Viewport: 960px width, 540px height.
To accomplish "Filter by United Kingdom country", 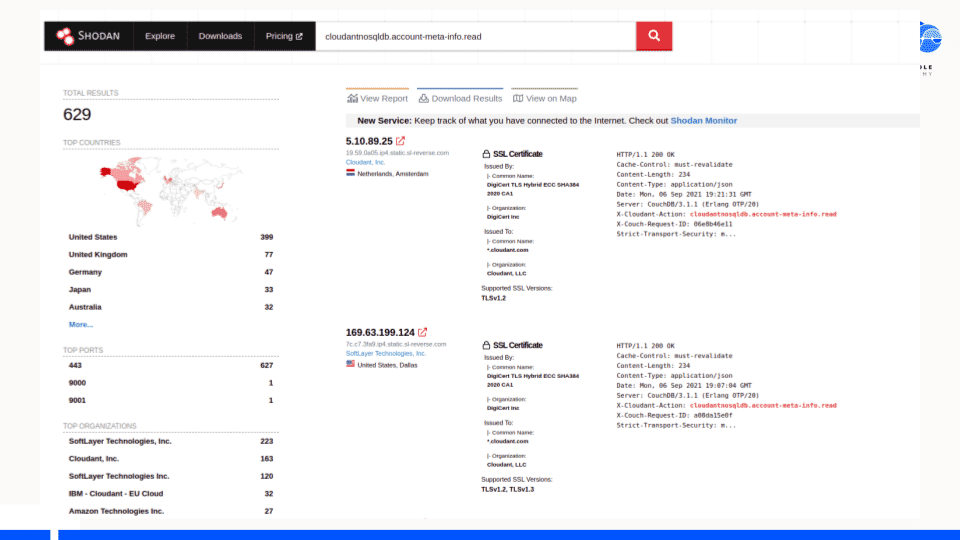I will click(x=171, y=255).
